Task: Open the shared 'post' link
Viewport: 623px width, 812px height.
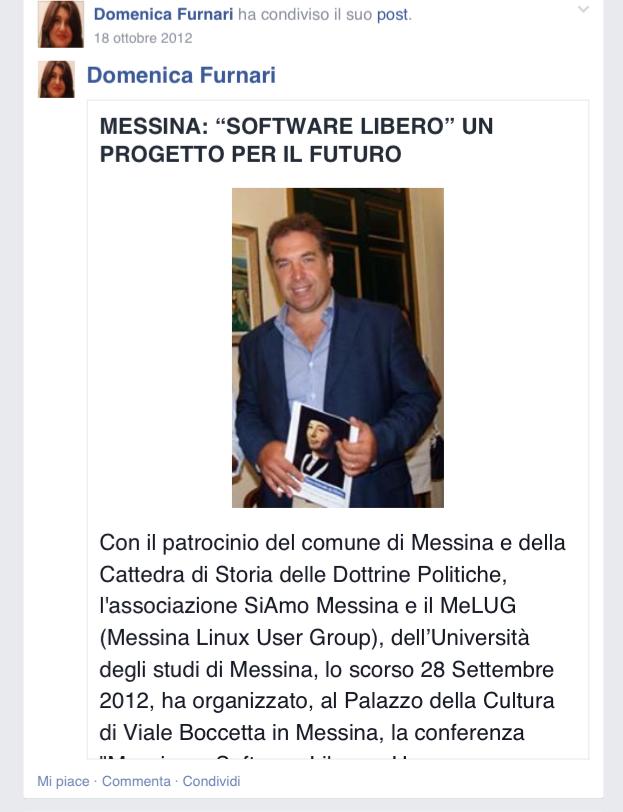Action: tap(392, 15)
